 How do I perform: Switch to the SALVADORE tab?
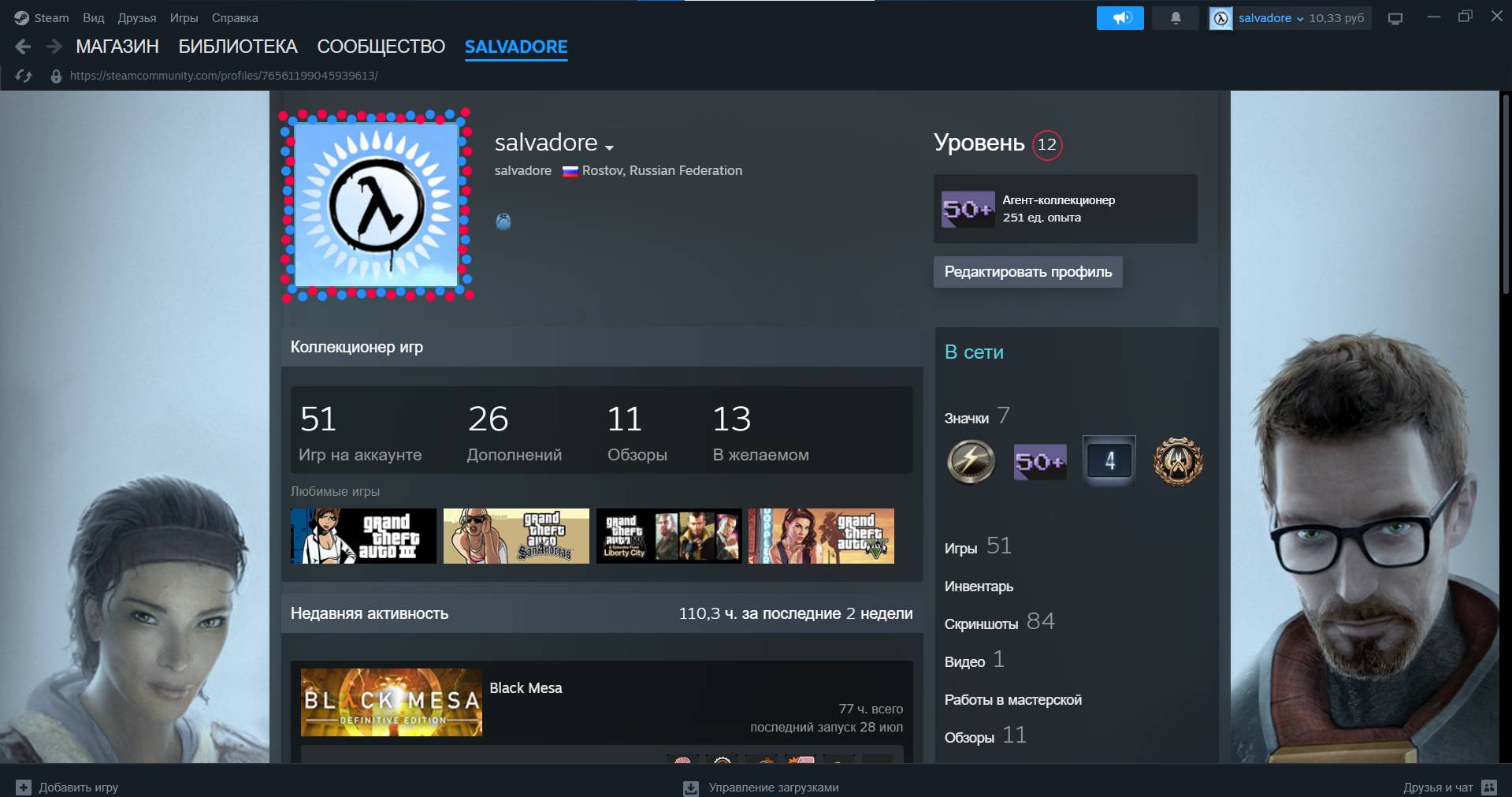click(516, 47)
